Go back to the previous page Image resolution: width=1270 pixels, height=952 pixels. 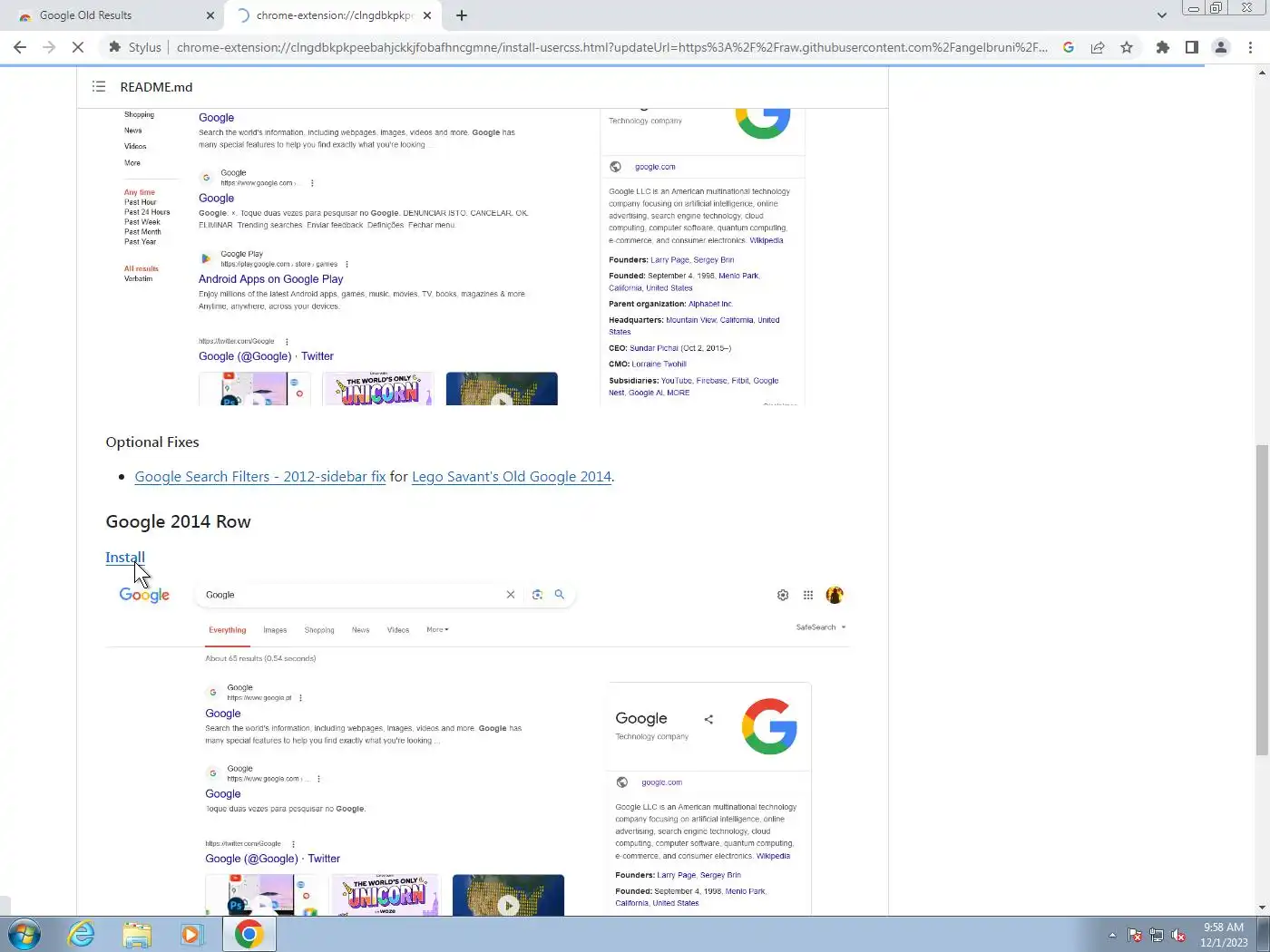coord(20,47)
